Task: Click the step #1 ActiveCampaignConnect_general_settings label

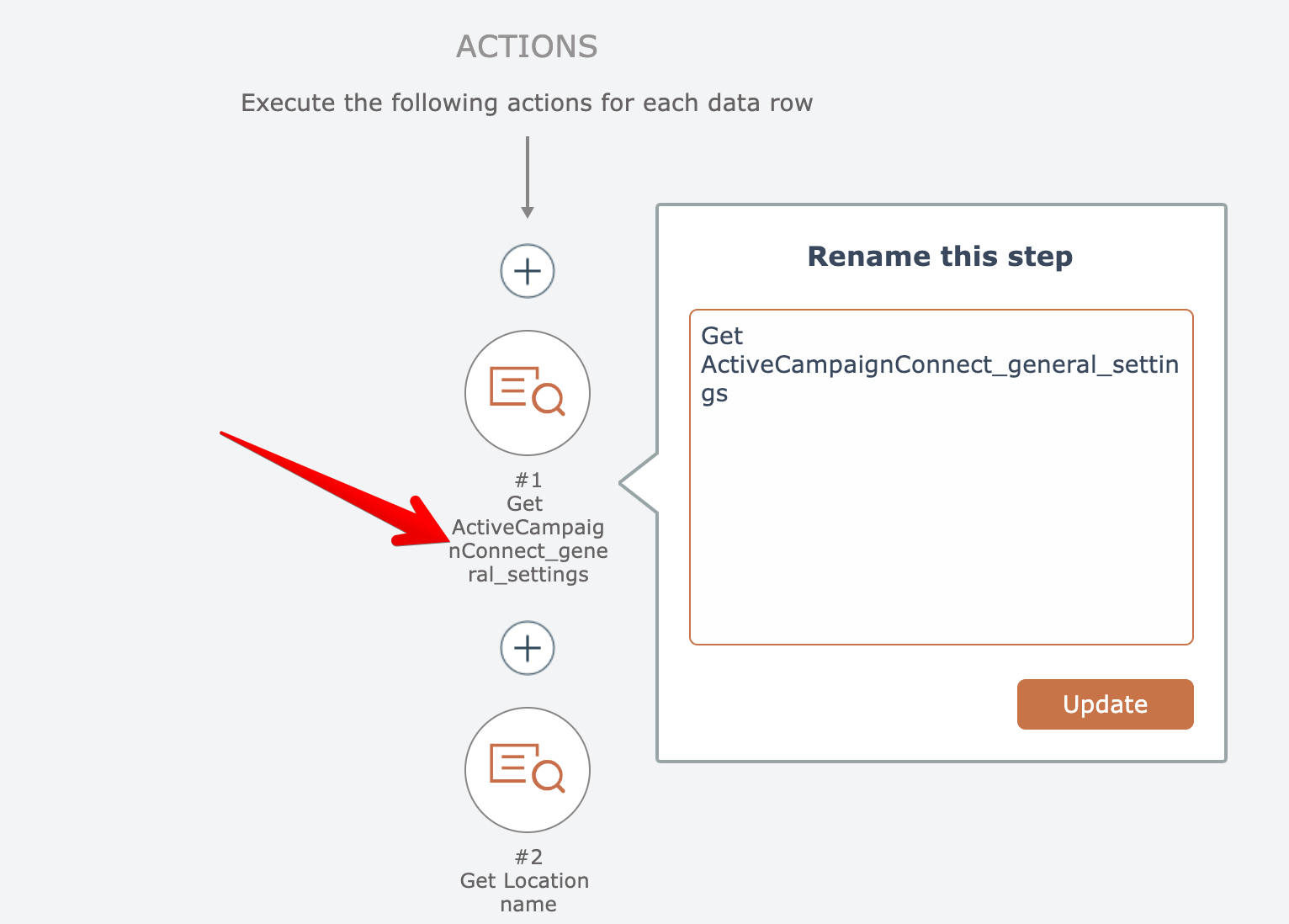Action: pyautogui.click(x=528, y=539)
